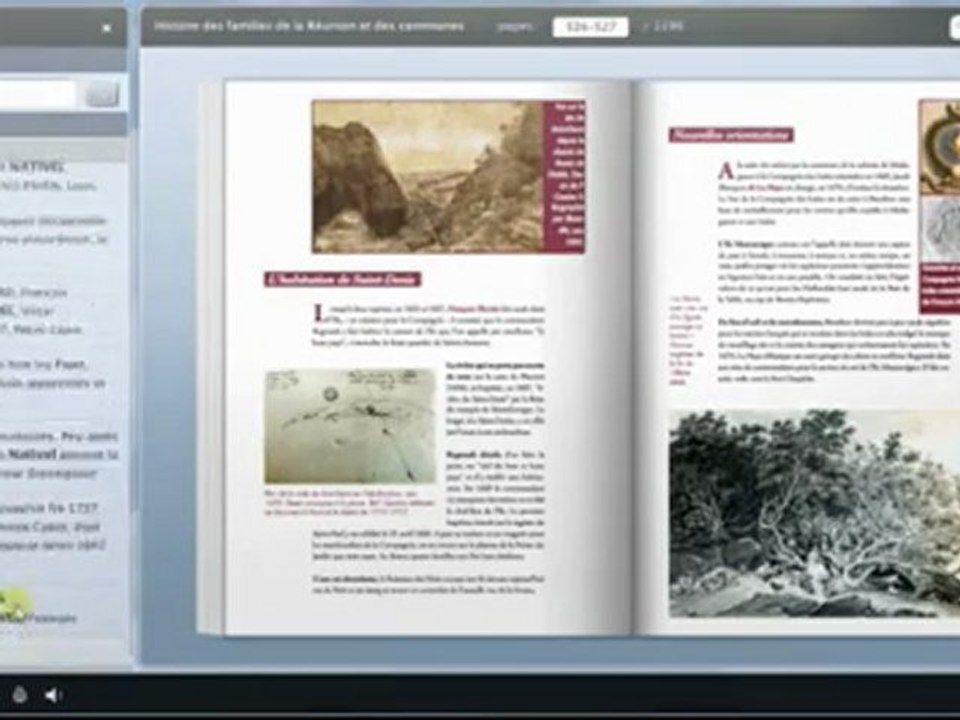Screen dimensions: 960x720
Task: Click the search text field in side panel
Action: tap(37, 94)
